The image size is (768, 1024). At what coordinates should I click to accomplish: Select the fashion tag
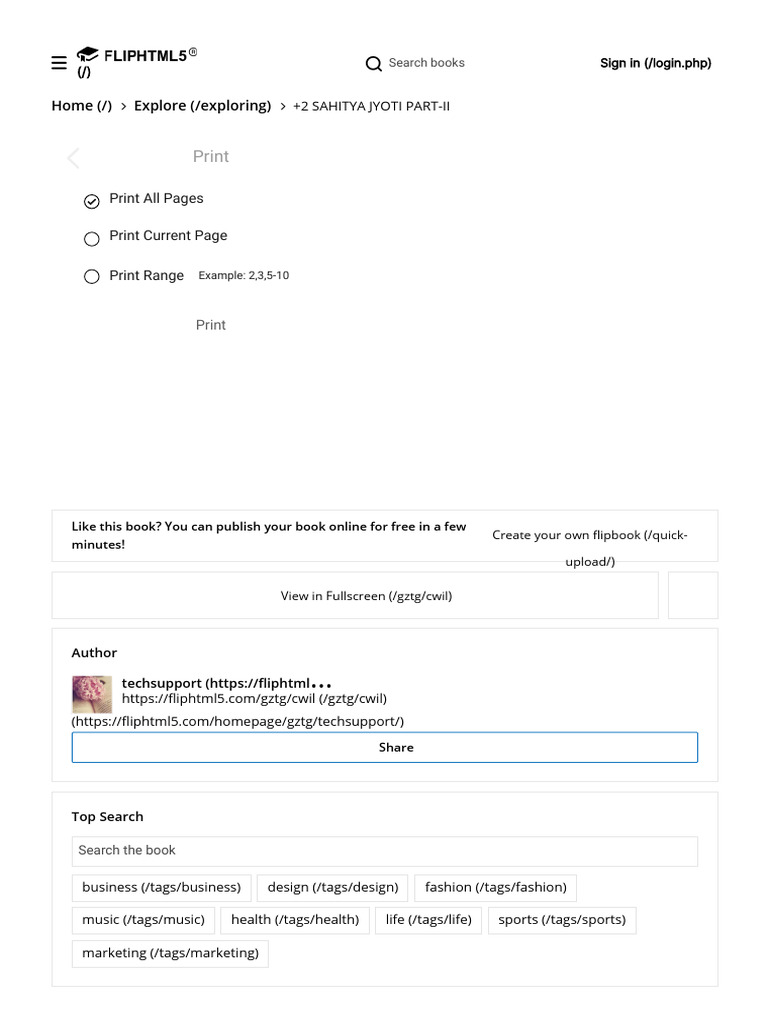click(x=496, y=888)
